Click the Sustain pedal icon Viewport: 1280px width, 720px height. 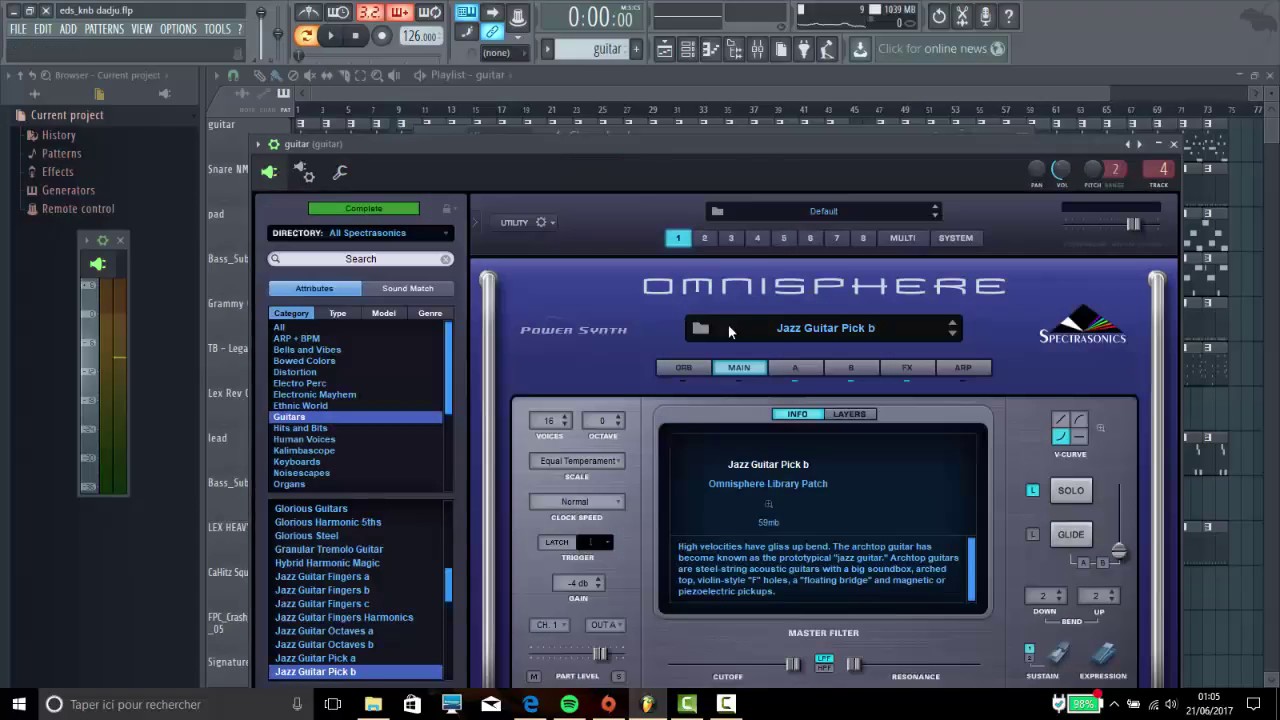pos(1059,655)
